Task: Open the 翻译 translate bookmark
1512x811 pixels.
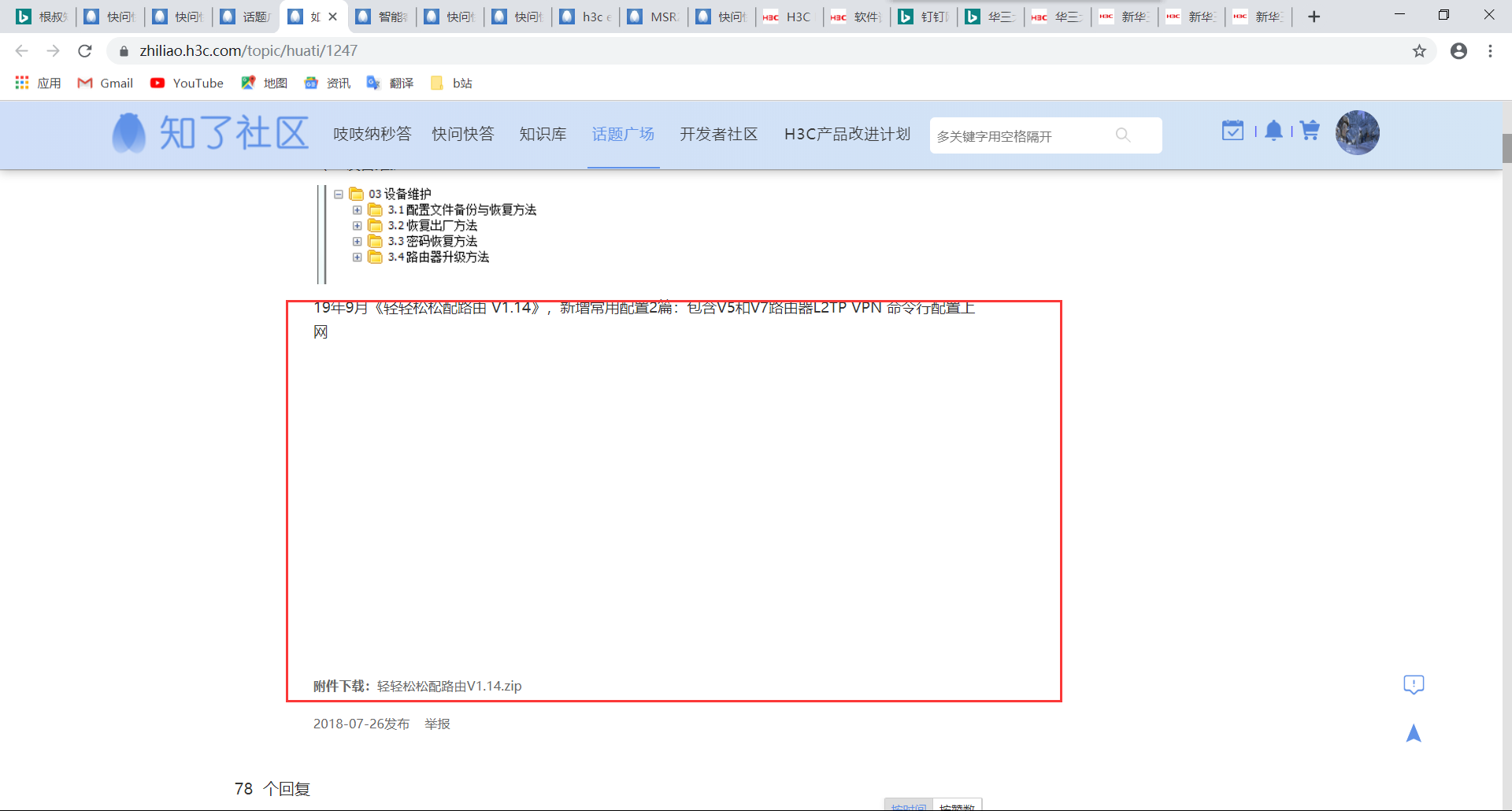Action: pos(390,83)
